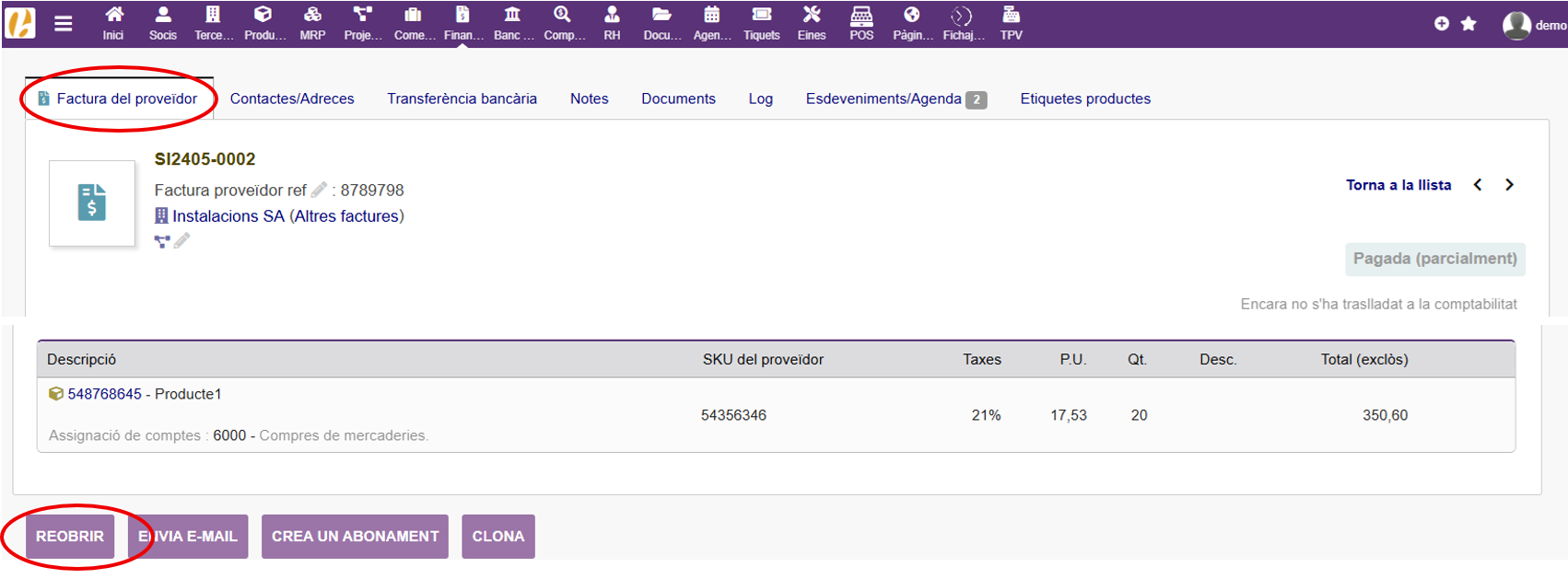Open the POS cash register icon
1568x579 pixels.
(861, 23)
